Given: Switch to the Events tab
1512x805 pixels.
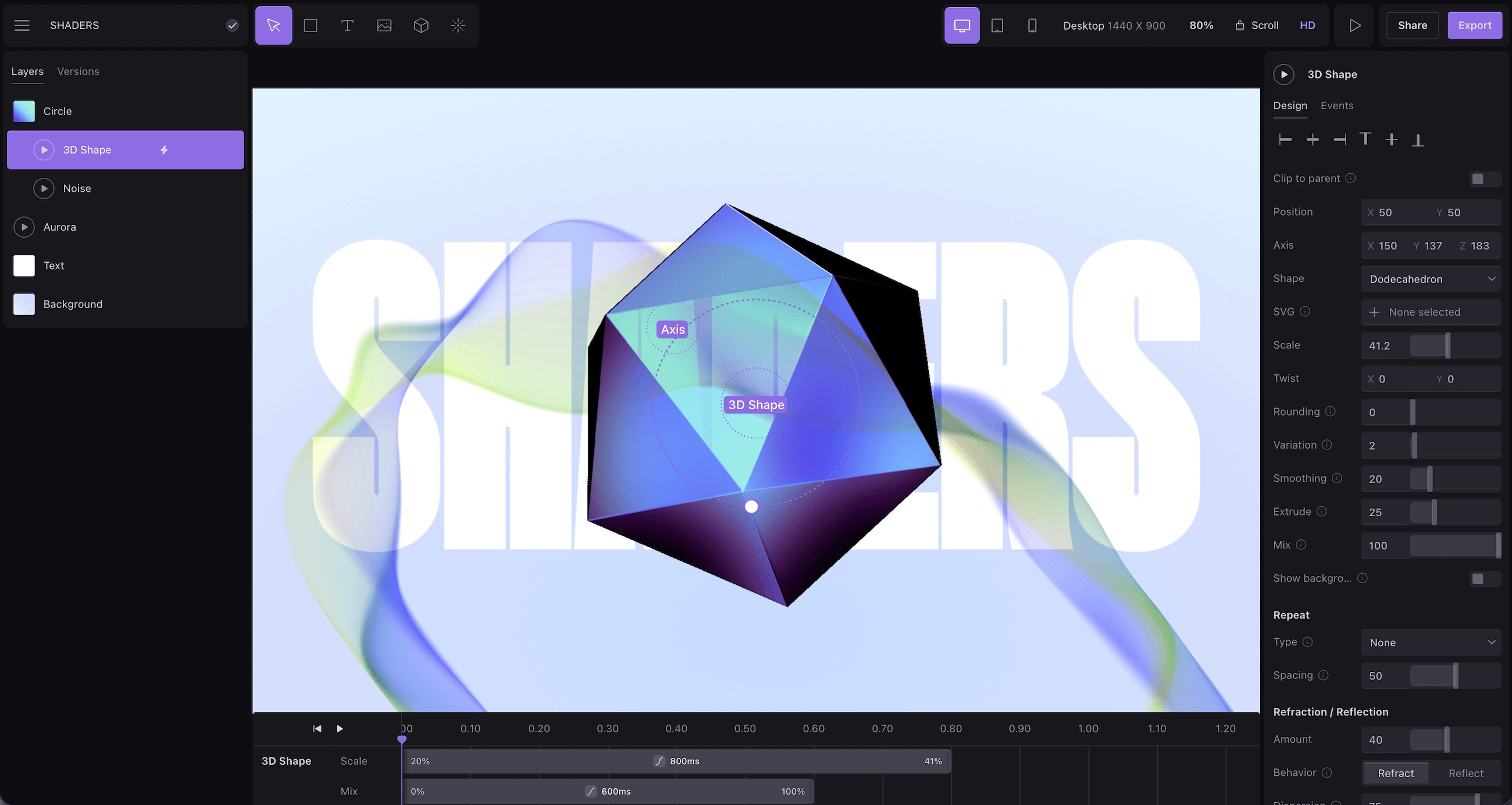Looking at the screenshot, I should 1336,106.
